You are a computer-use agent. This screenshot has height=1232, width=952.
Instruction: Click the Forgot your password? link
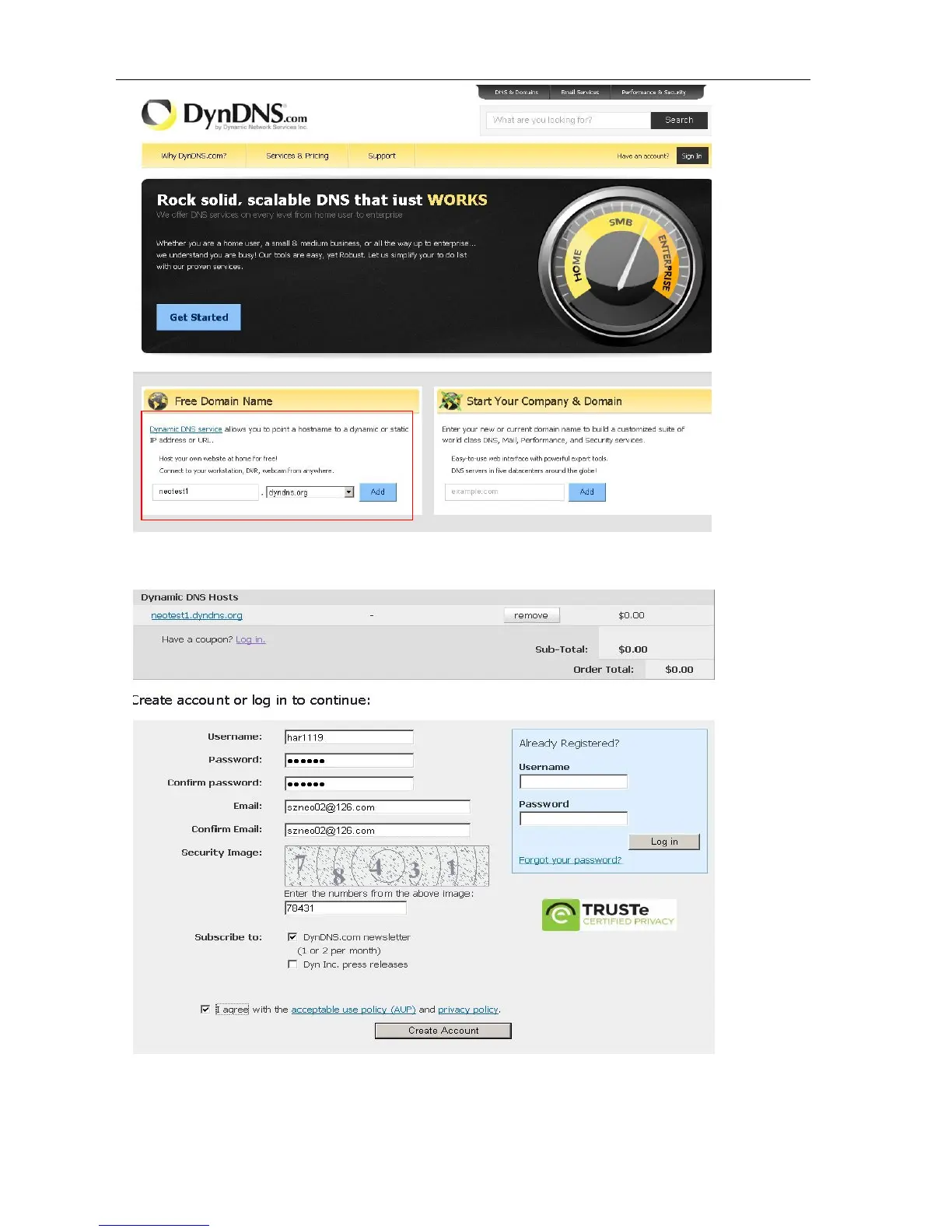tap(570, 860)
